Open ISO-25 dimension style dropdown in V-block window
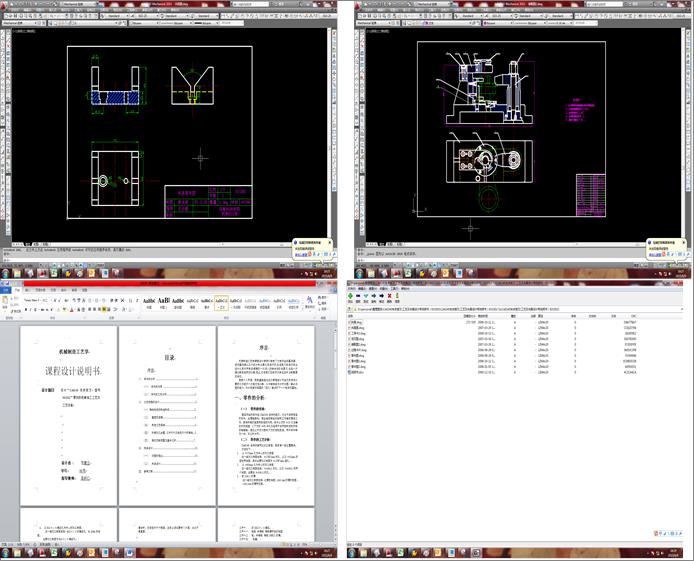694x561 pixels. tap(144, 16)
